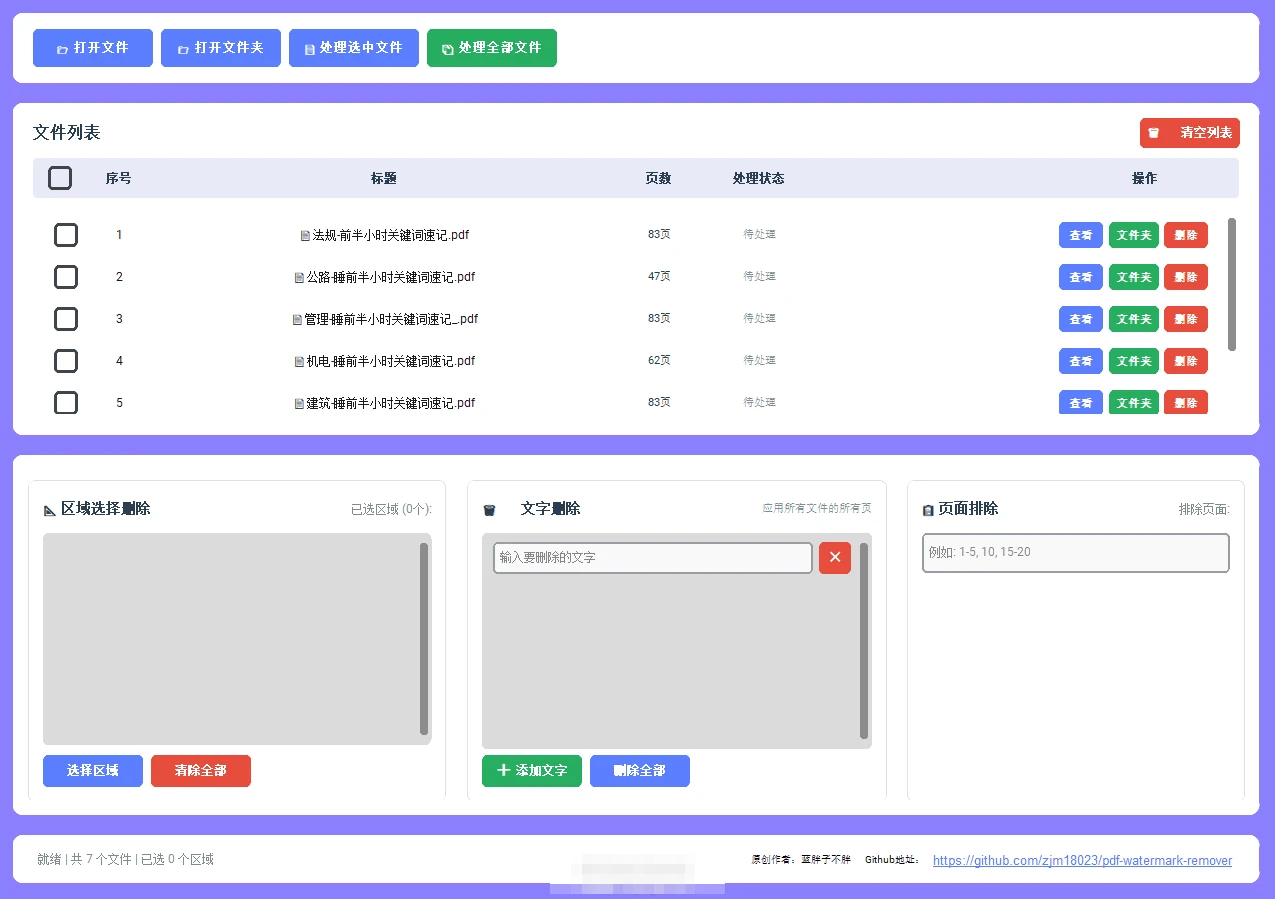Click the pen icon beside 区域选择删除 title
Screen dimensions: 1275x899
(49, 508)
